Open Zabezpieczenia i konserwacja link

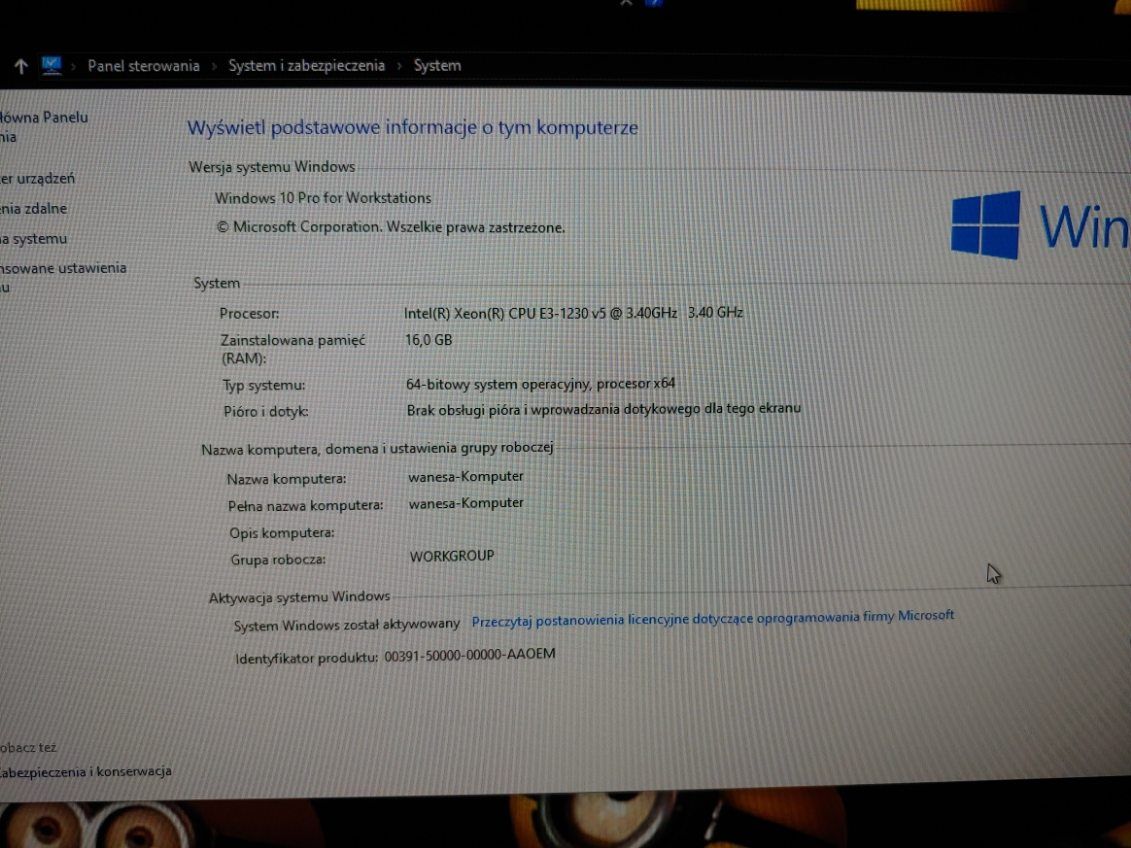pos(86,772)
